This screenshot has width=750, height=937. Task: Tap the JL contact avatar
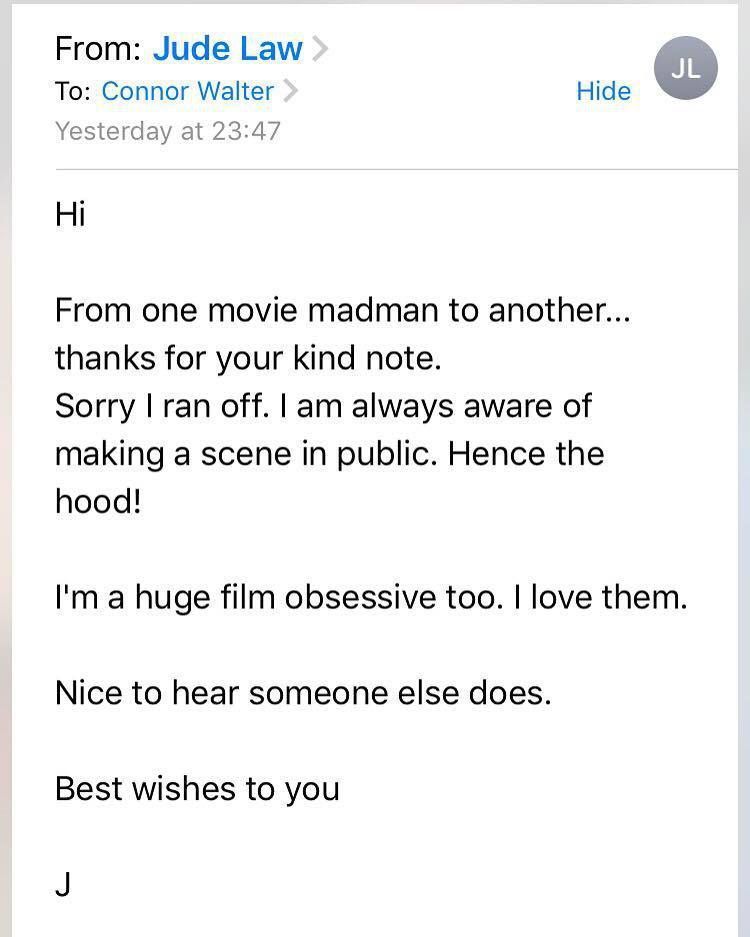tap(685, 69)
